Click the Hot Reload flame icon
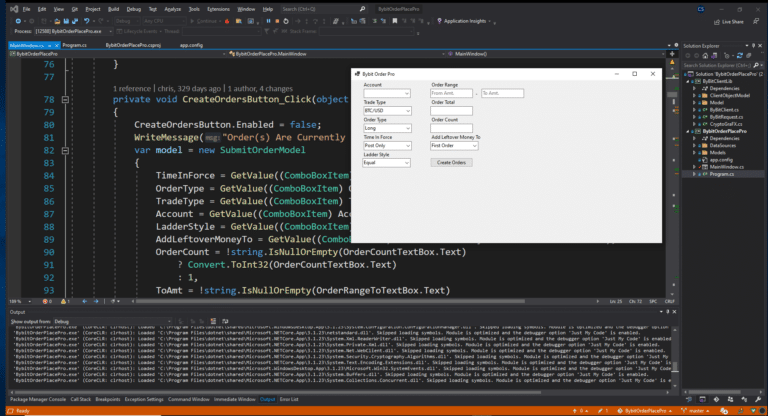 tap(227, 21)
